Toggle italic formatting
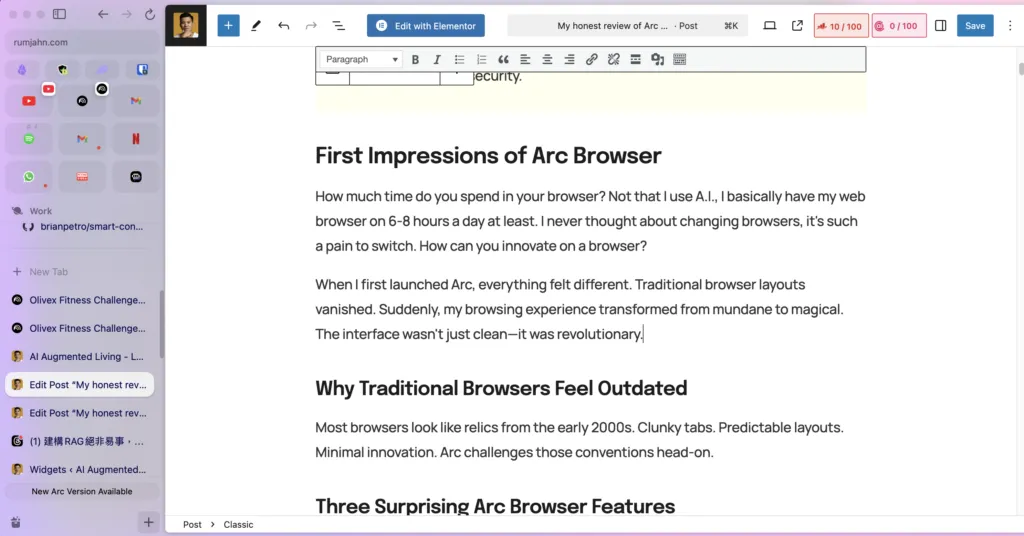This screenshot has height=536, width=1024. 437,60
